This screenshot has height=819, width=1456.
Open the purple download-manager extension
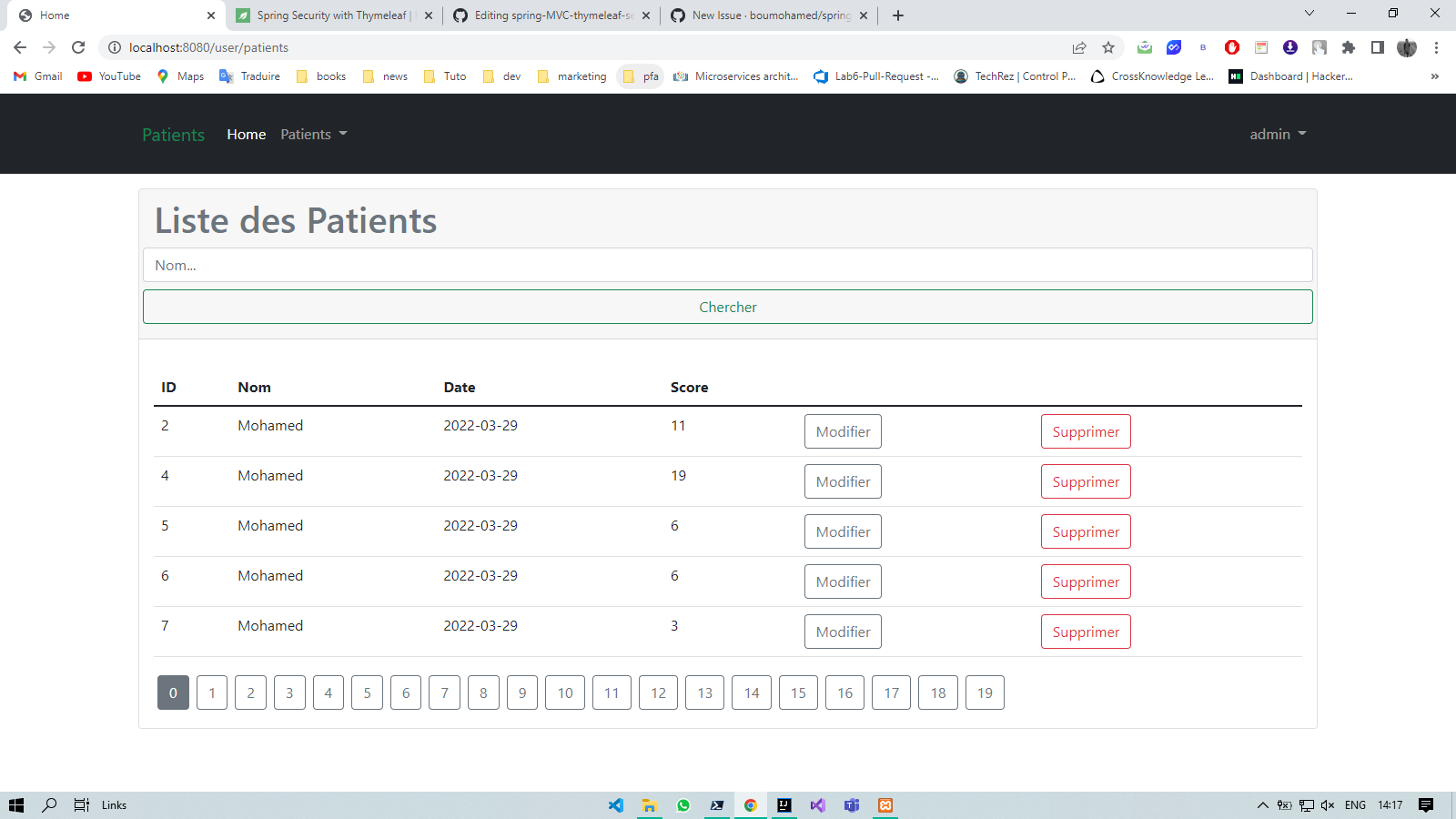coord(1289,47)
